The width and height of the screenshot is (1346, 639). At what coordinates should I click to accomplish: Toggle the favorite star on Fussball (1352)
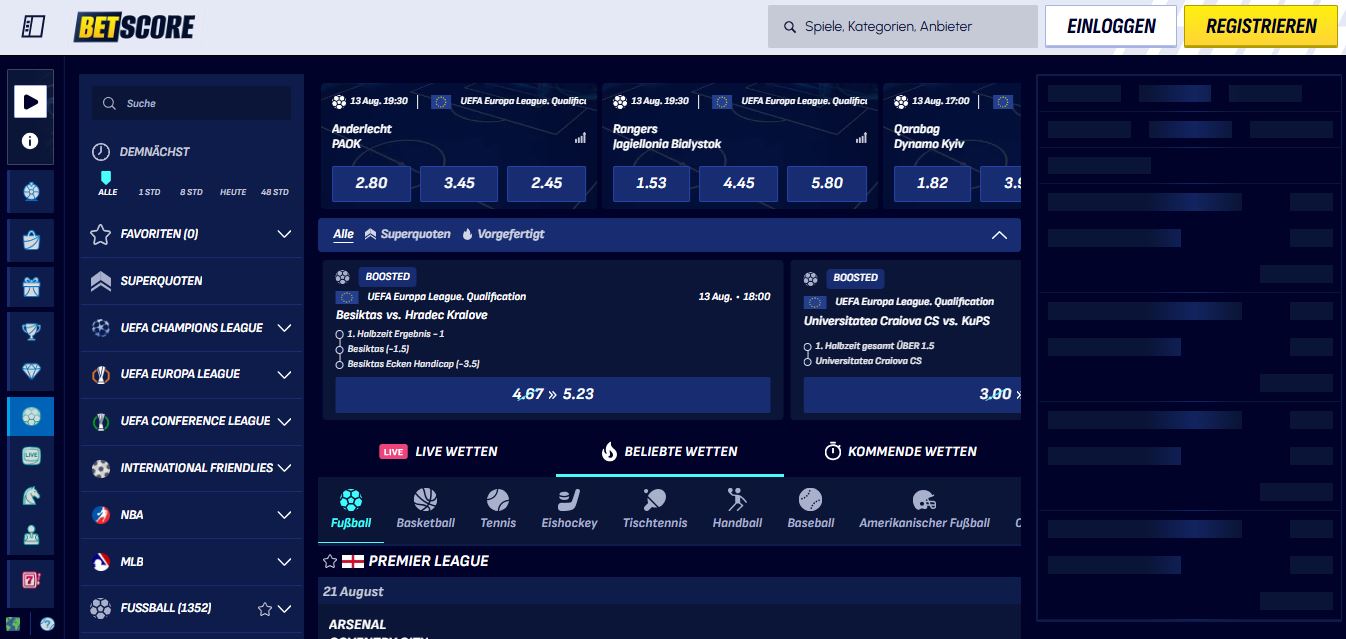coord(264,608)
